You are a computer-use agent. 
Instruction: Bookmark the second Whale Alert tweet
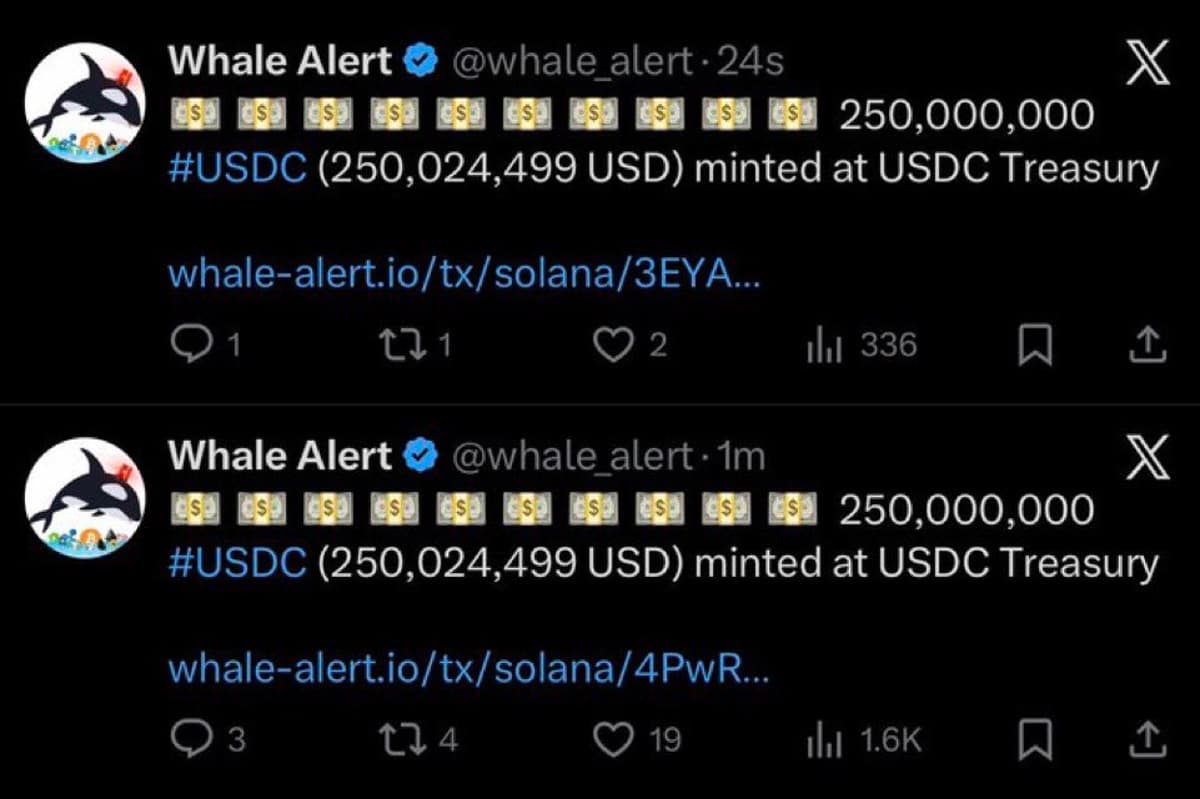[x=1035, y=740]
